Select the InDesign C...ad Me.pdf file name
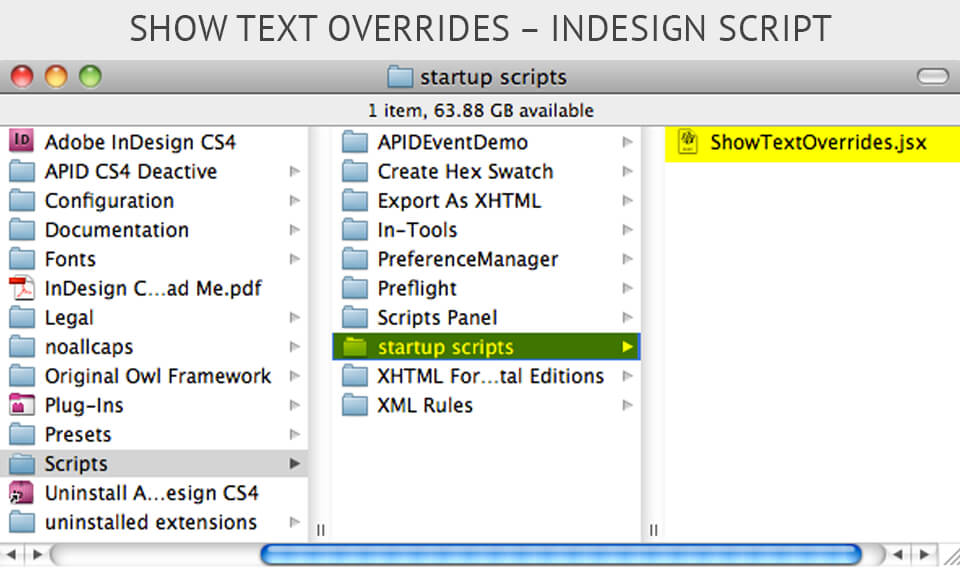 point(153,288)
